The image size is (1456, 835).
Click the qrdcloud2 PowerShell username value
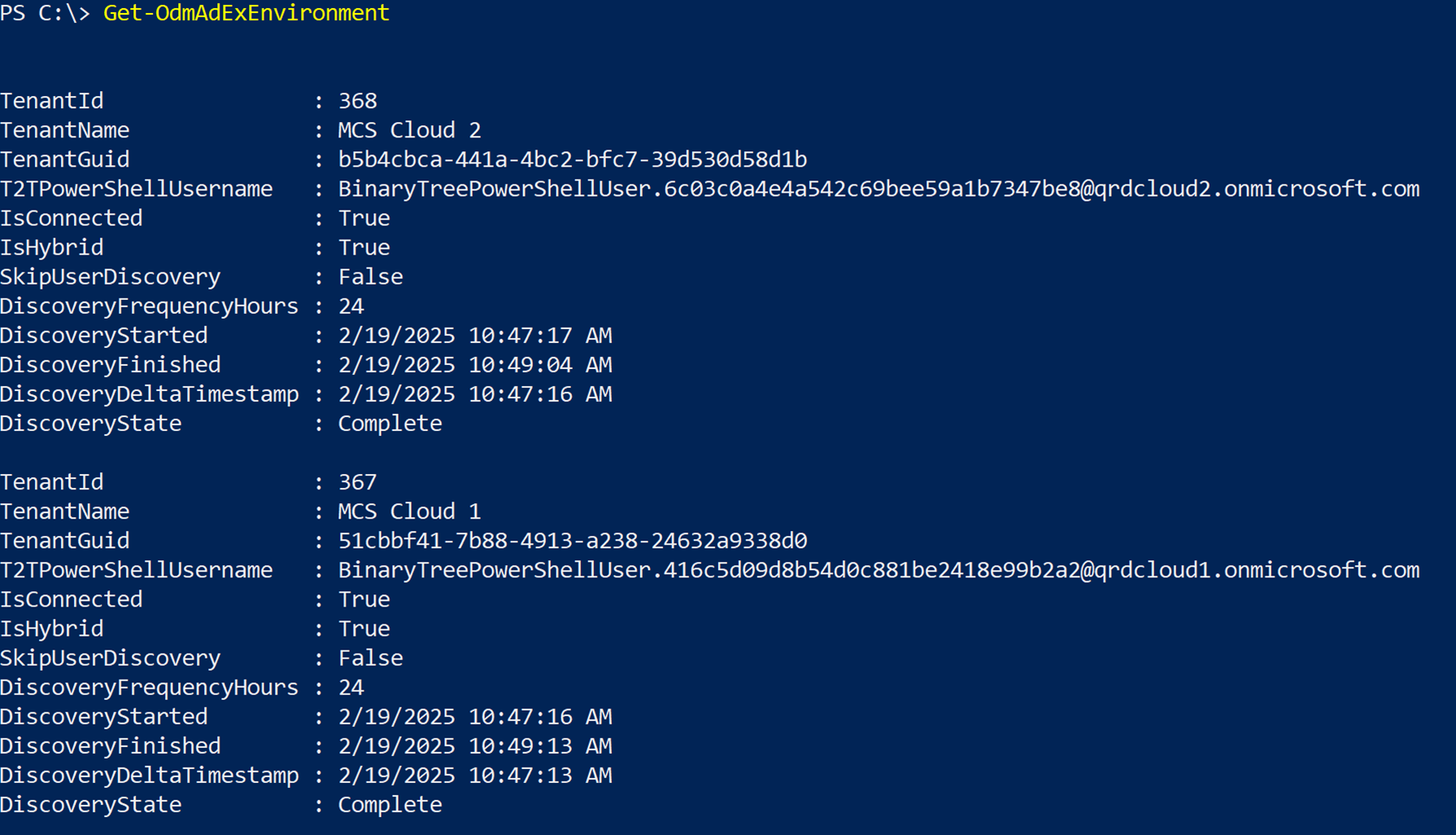pos(878,189)
